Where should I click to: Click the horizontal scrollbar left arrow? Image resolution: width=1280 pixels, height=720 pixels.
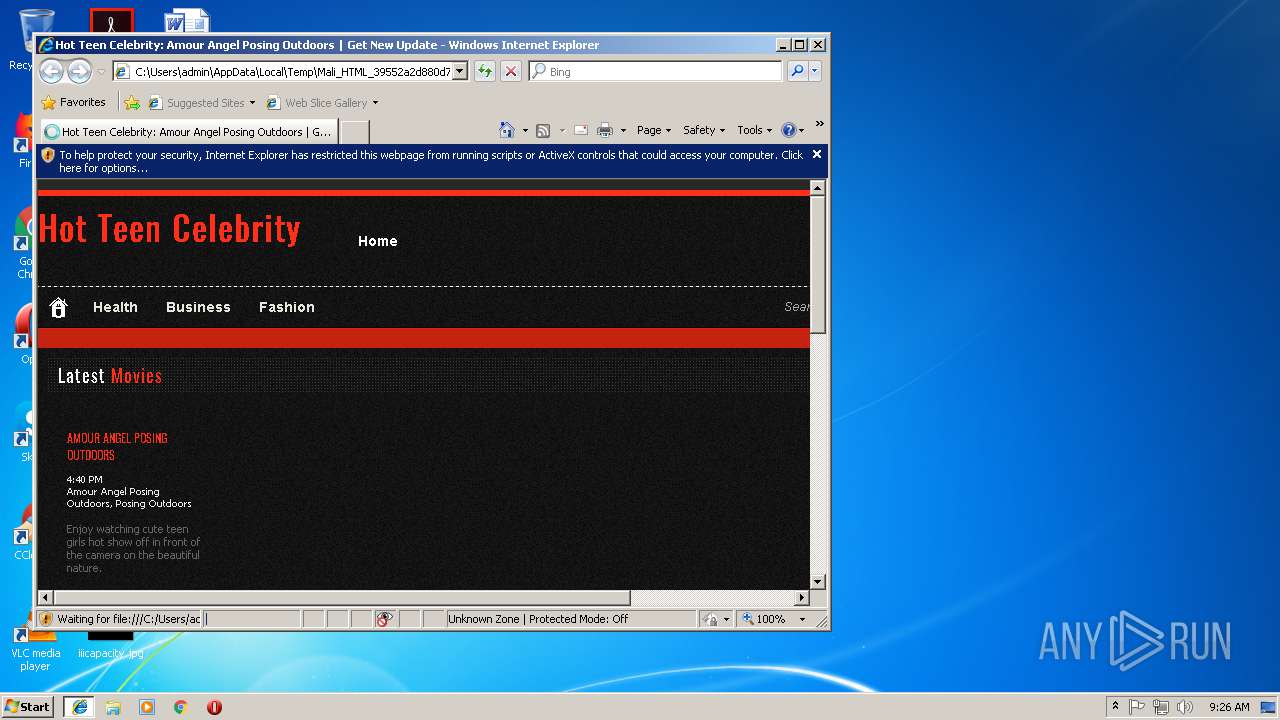tap(45, 597)
